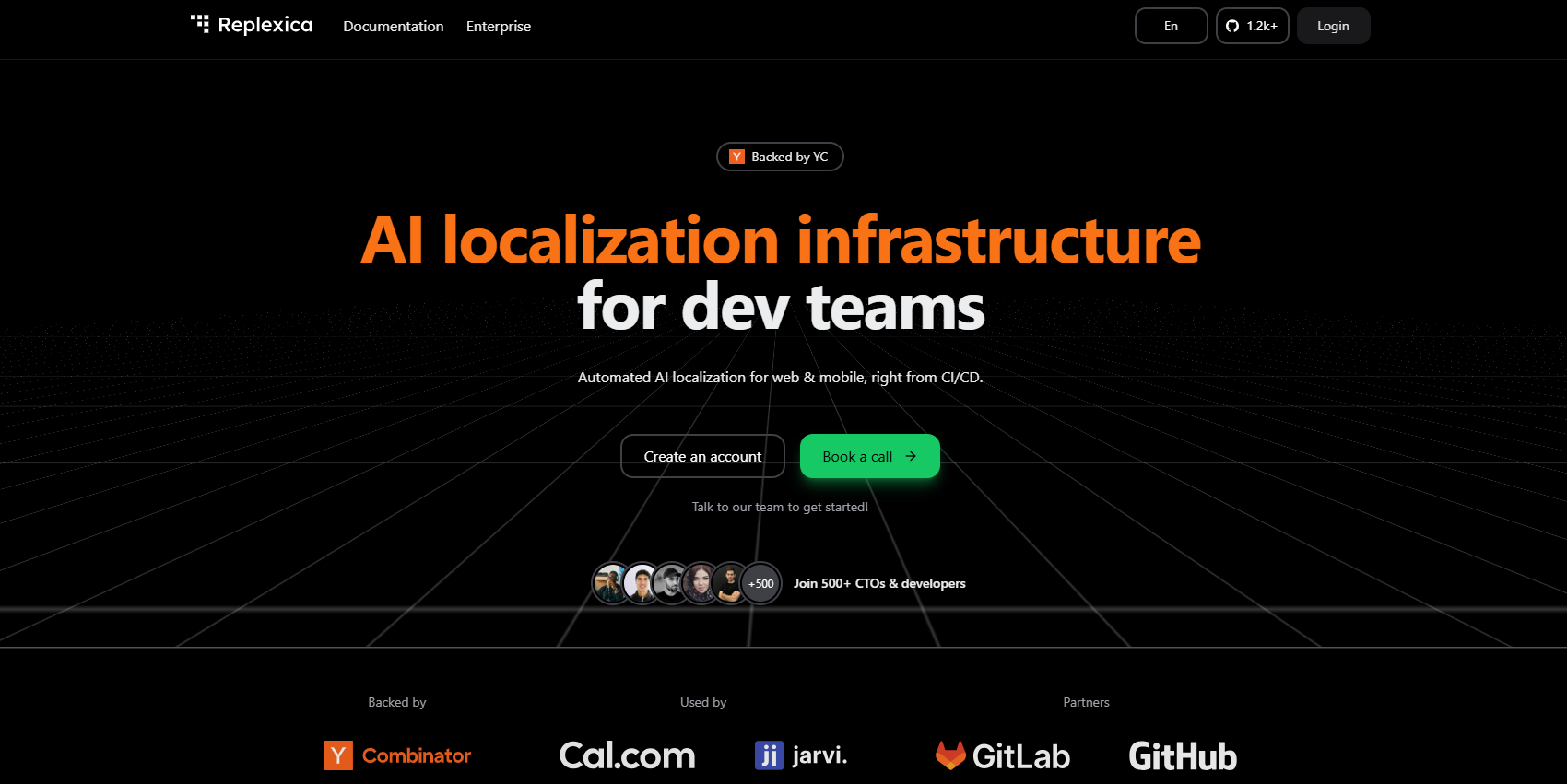Click 'Join 500+ CTOs & developers' text
The image size is (1567, 784).
tap(879, 583)
